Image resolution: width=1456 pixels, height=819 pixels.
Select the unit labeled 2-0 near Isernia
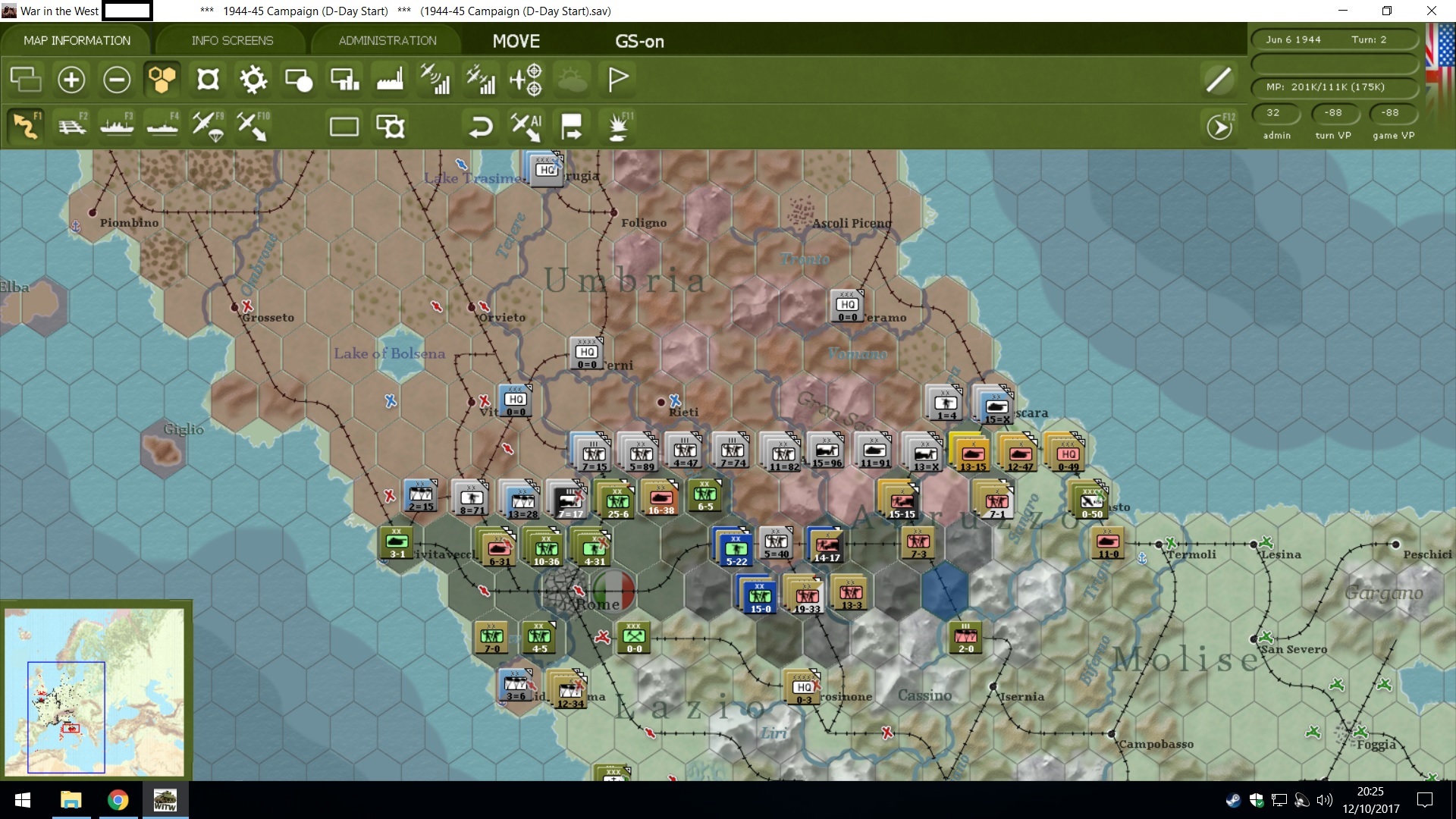click(x=966, y=638)
